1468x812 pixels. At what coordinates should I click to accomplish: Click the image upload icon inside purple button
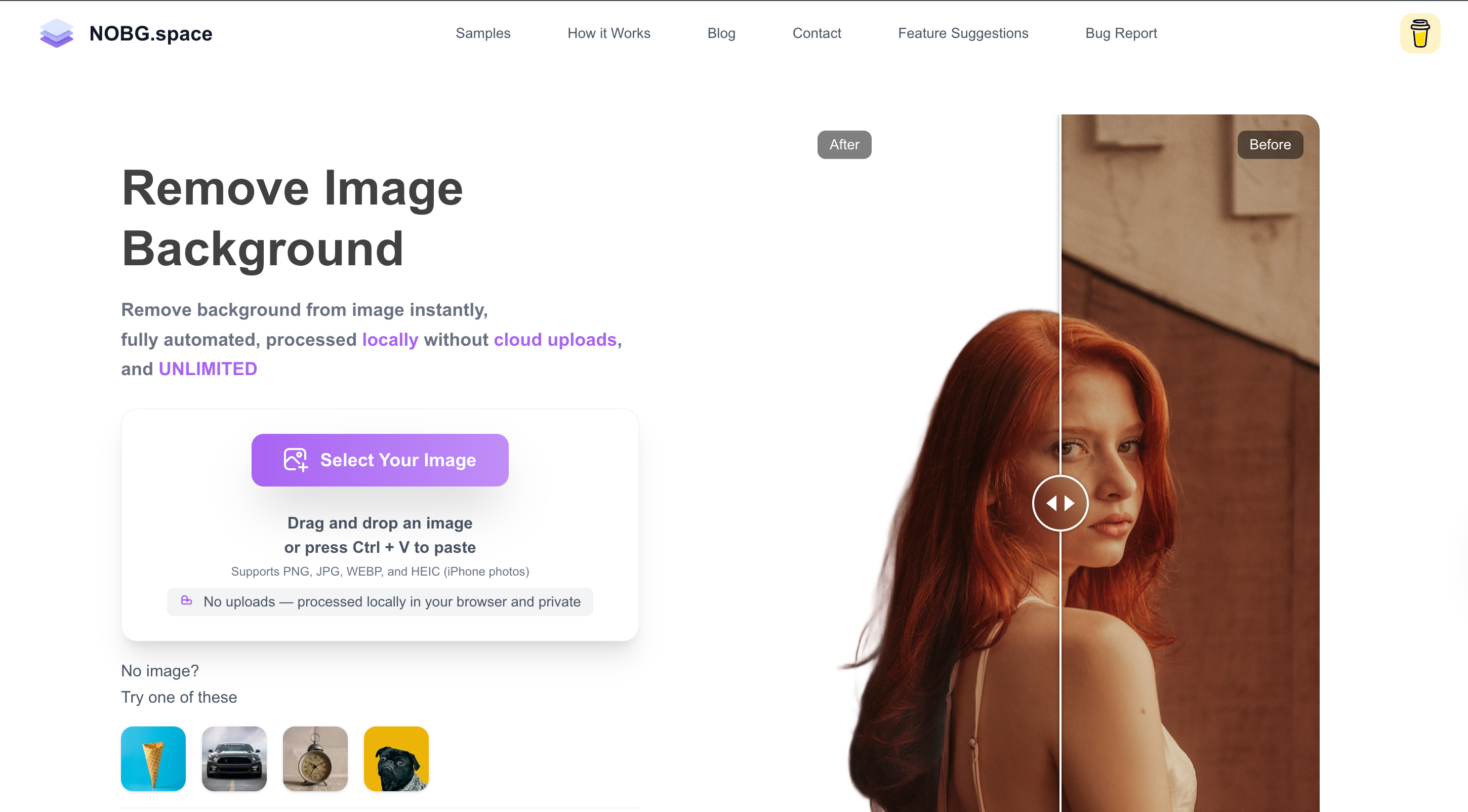(295, 460)
